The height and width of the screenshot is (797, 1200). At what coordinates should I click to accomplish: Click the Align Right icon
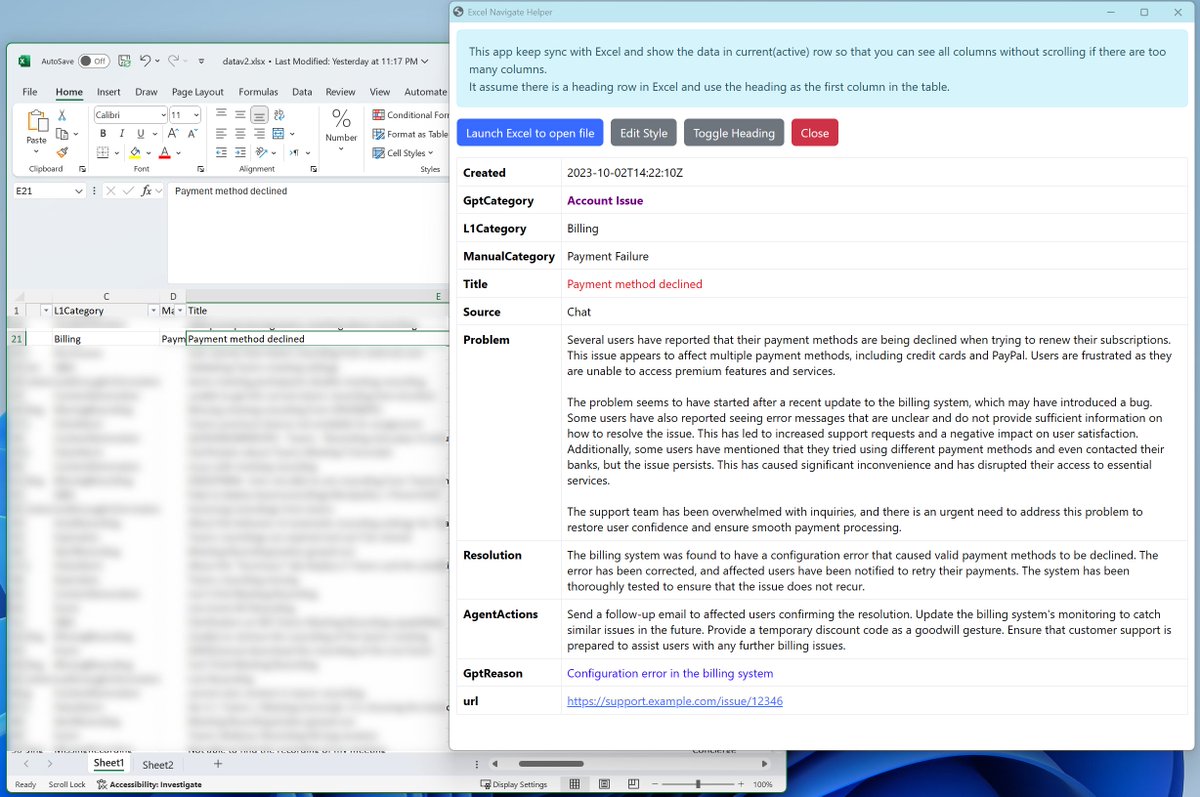click(259, 134)
